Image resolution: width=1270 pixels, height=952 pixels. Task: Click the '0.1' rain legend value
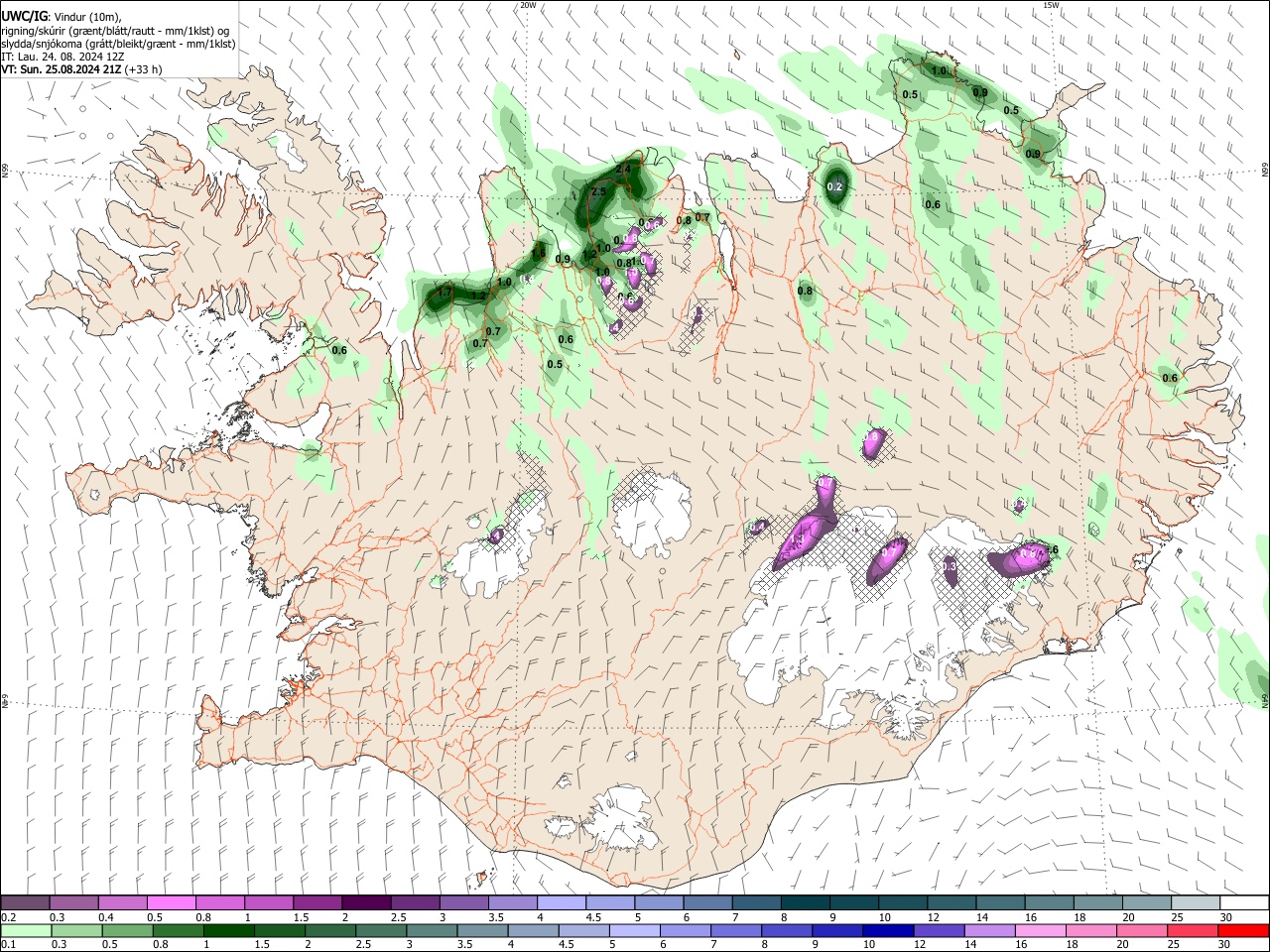[9, 945]
